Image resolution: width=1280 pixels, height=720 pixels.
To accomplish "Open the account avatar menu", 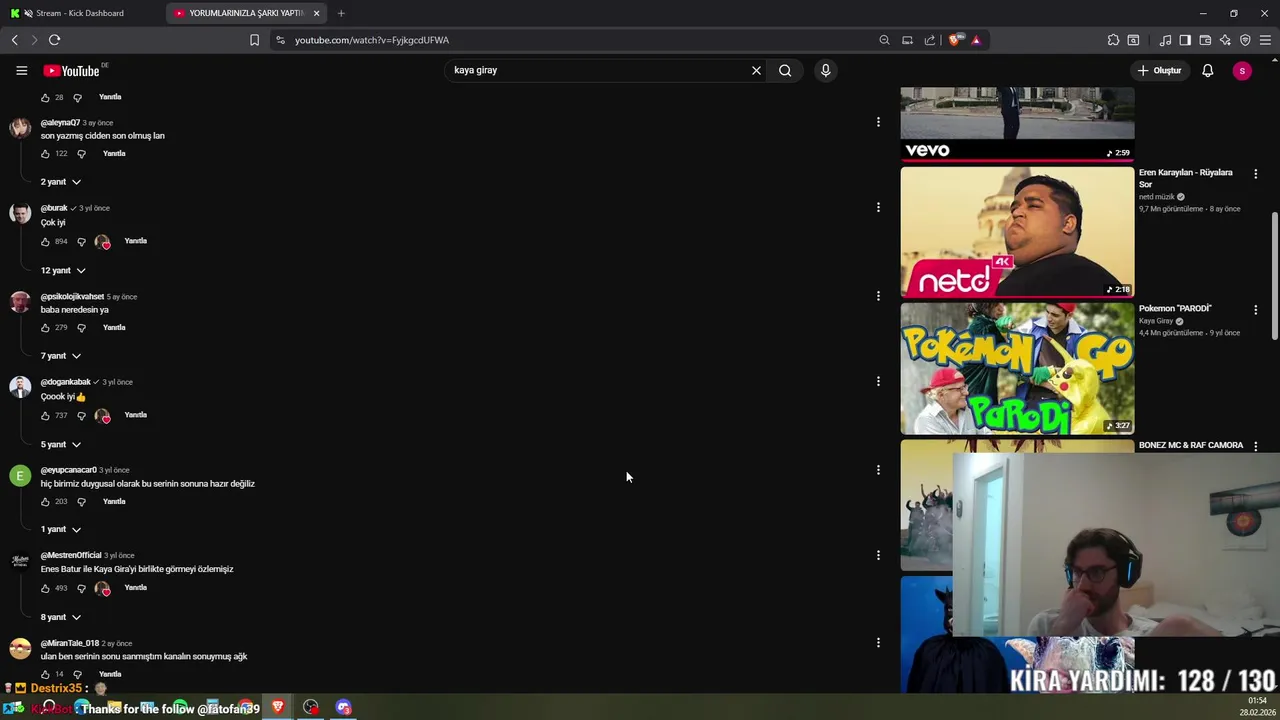I will pos(1242,70).
